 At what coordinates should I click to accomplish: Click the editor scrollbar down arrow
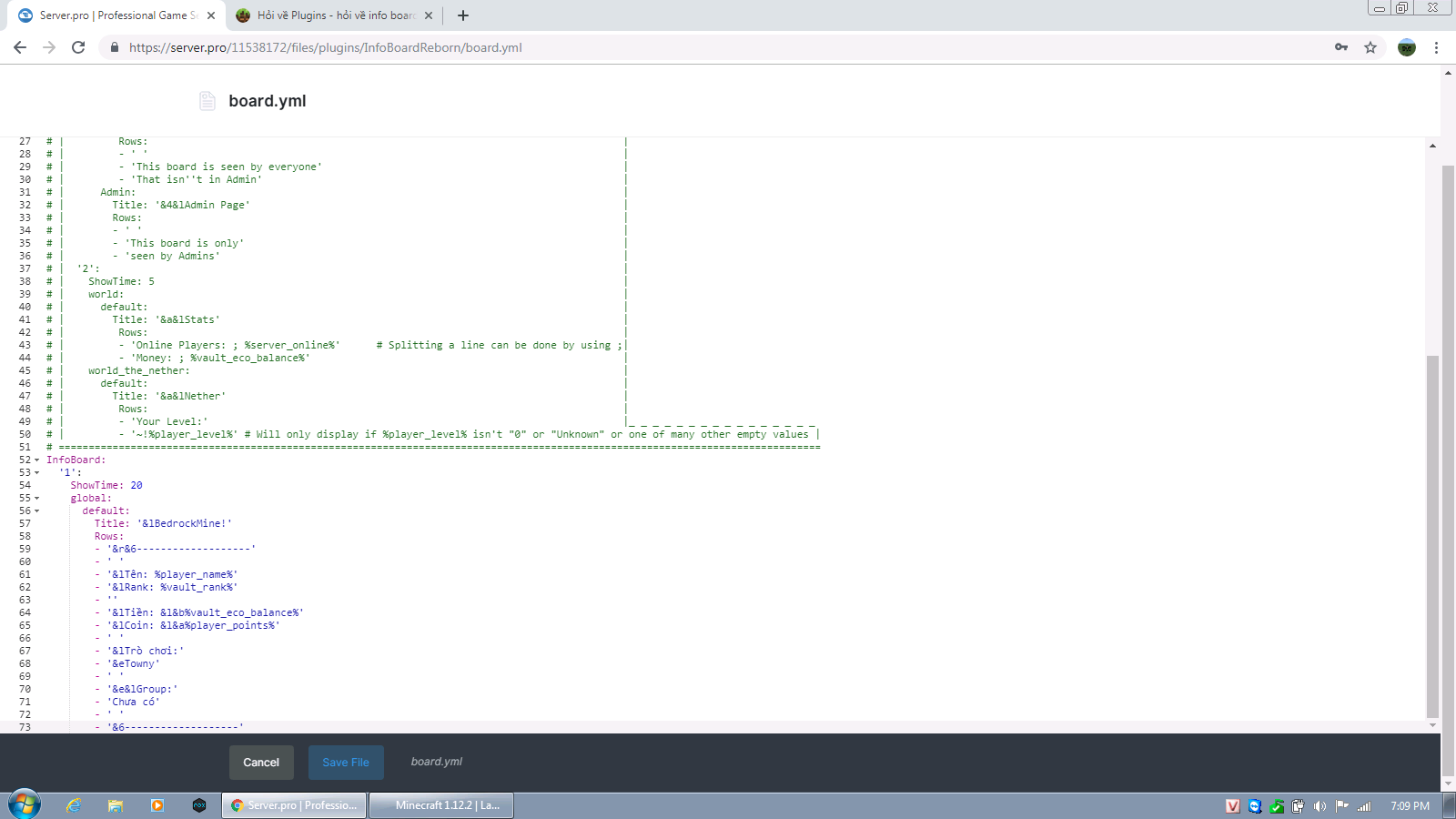pos(1433,725)
